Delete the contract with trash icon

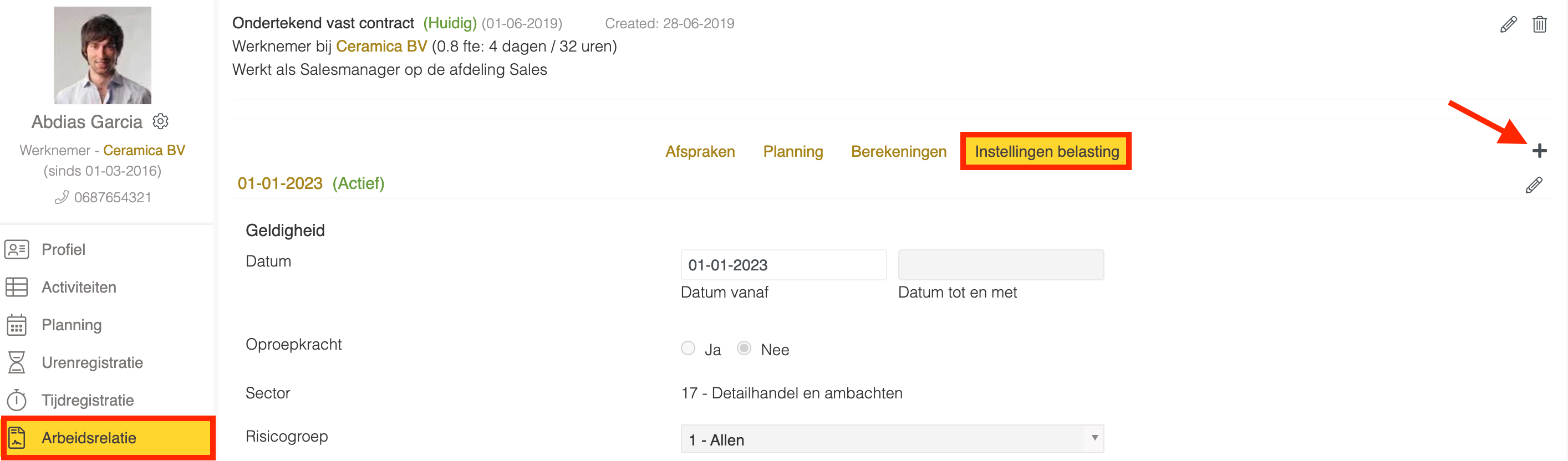click(1539, 24)
